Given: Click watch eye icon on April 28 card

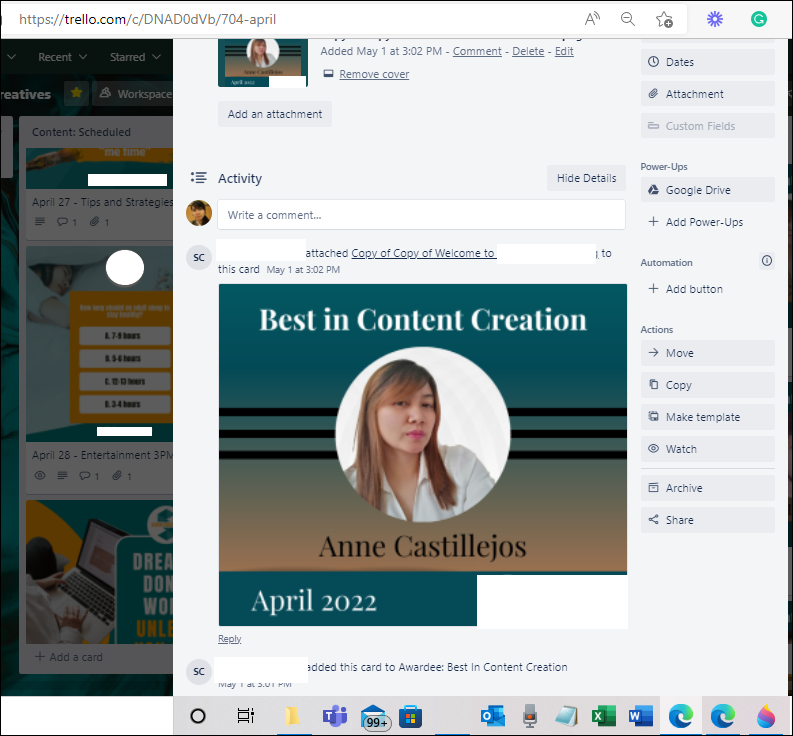Looking at the screenshot, I should 40,475.
